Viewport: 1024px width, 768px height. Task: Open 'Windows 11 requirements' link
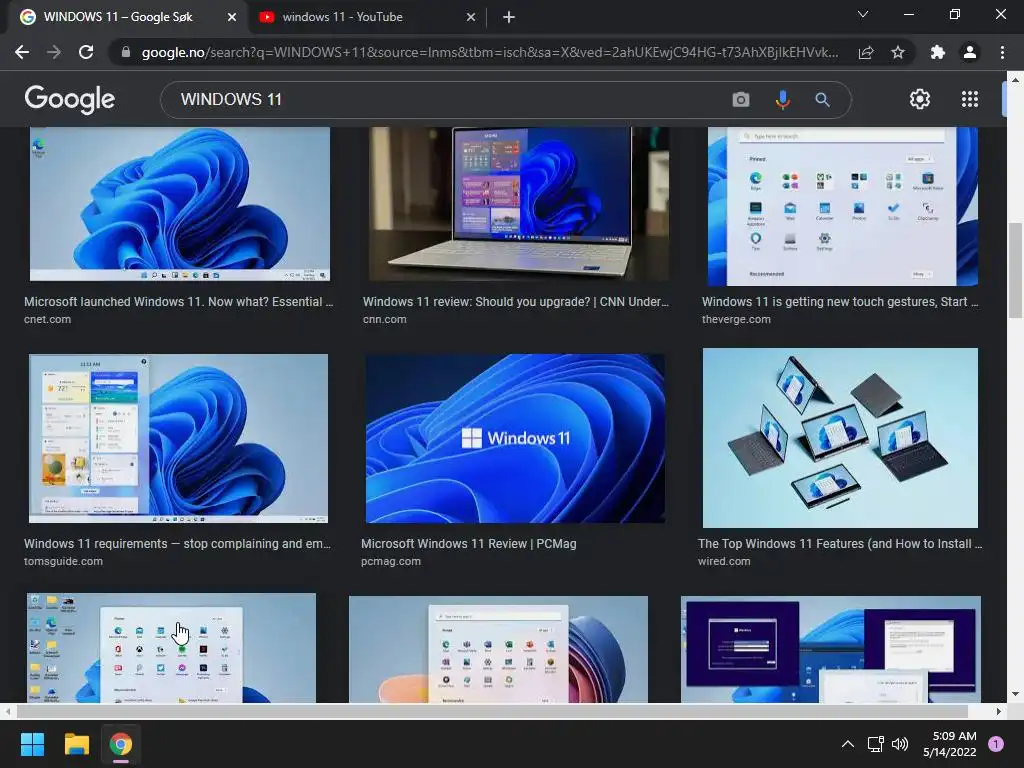[177, 543]
